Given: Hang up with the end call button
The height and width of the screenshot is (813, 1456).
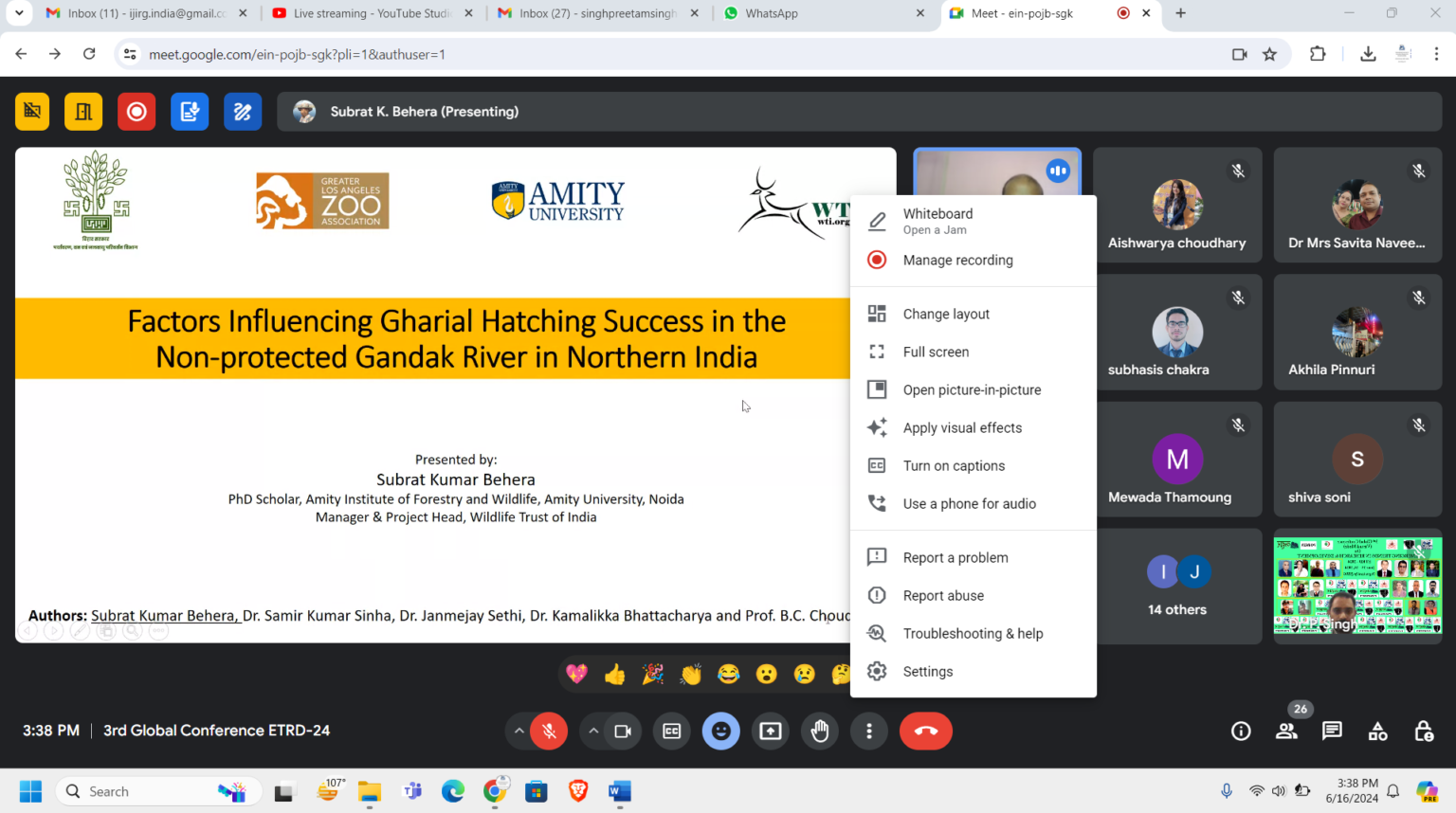Looking at the screenshot, I should pyautogui.click(x=925, y=731).
